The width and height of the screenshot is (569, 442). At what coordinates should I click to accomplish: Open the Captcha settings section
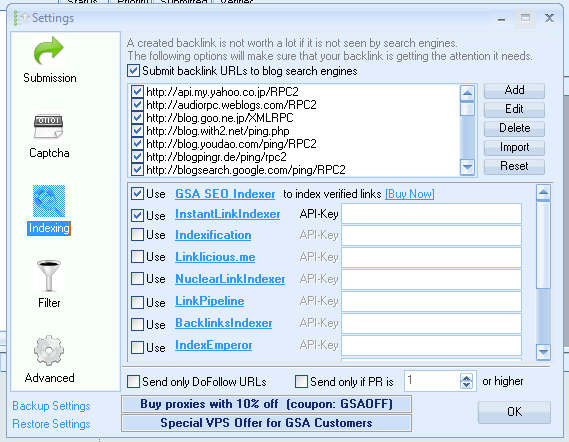(x=49, y=136)
